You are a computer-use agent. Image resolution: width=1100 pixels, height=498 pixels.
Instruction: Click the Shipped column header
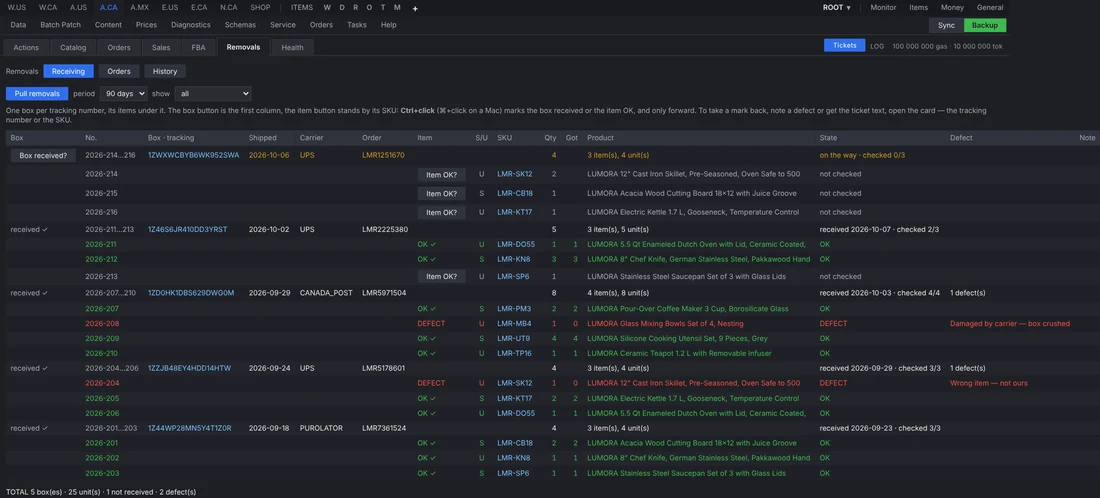[262, 137]
